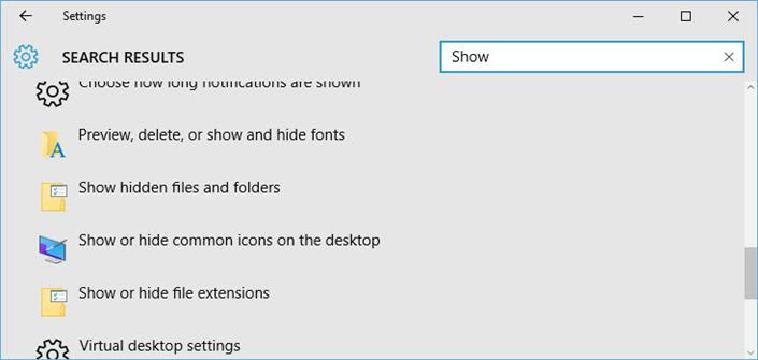Image resolution: width=758 pixels, height=360 pixels.
Task: Go back using the arrow beside Settings
Action: click(25, 16)
